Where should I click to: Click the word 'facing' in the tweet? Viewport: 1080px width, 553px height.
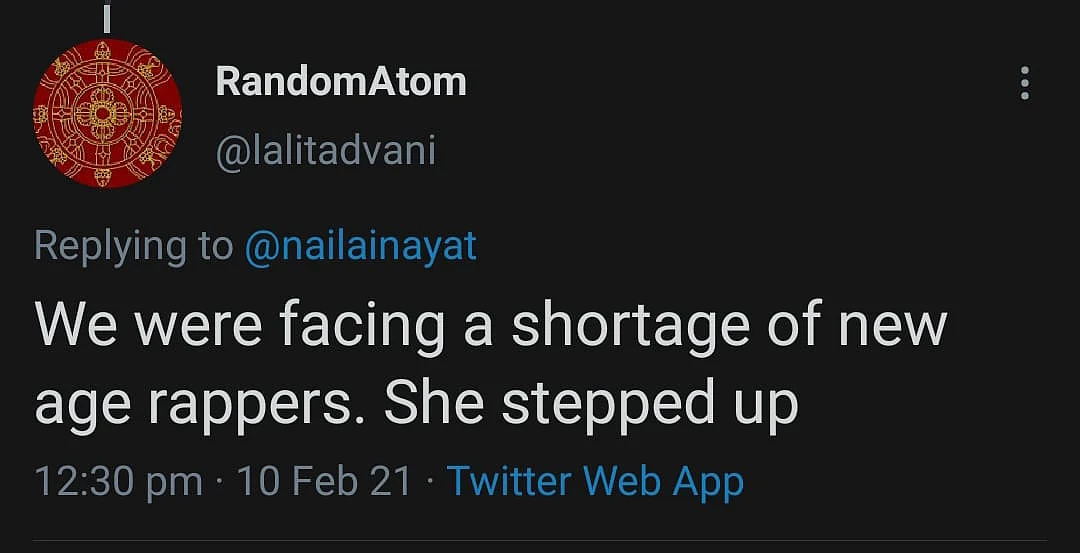pos(362,329)
